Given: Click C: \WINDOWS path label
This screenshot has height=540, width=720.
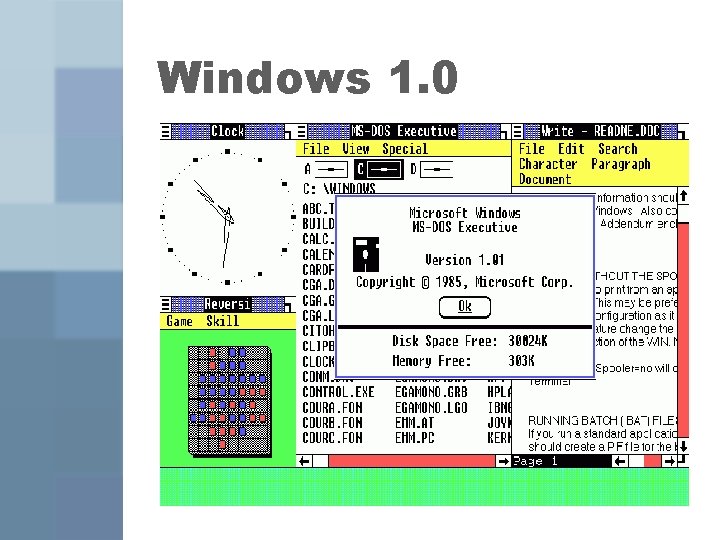Looking at the screenshot, I should pos(339,188).
